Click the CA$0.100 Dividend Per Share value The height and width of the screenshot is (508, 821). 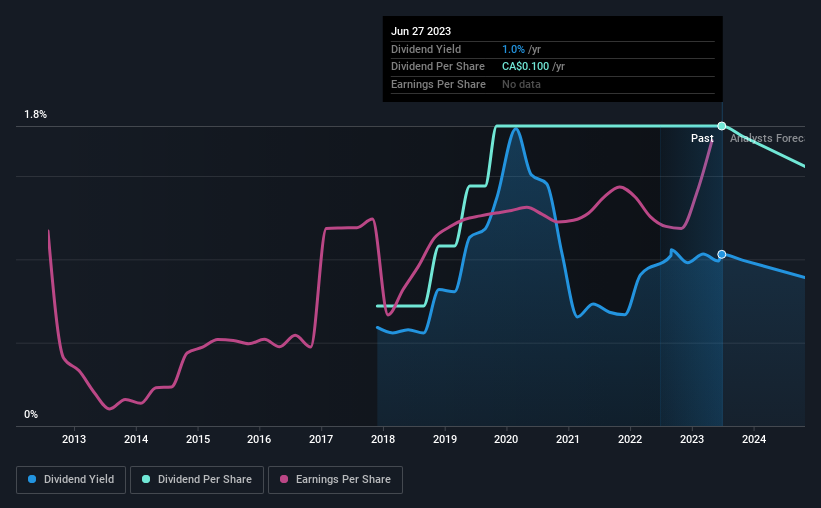point(525,67)
